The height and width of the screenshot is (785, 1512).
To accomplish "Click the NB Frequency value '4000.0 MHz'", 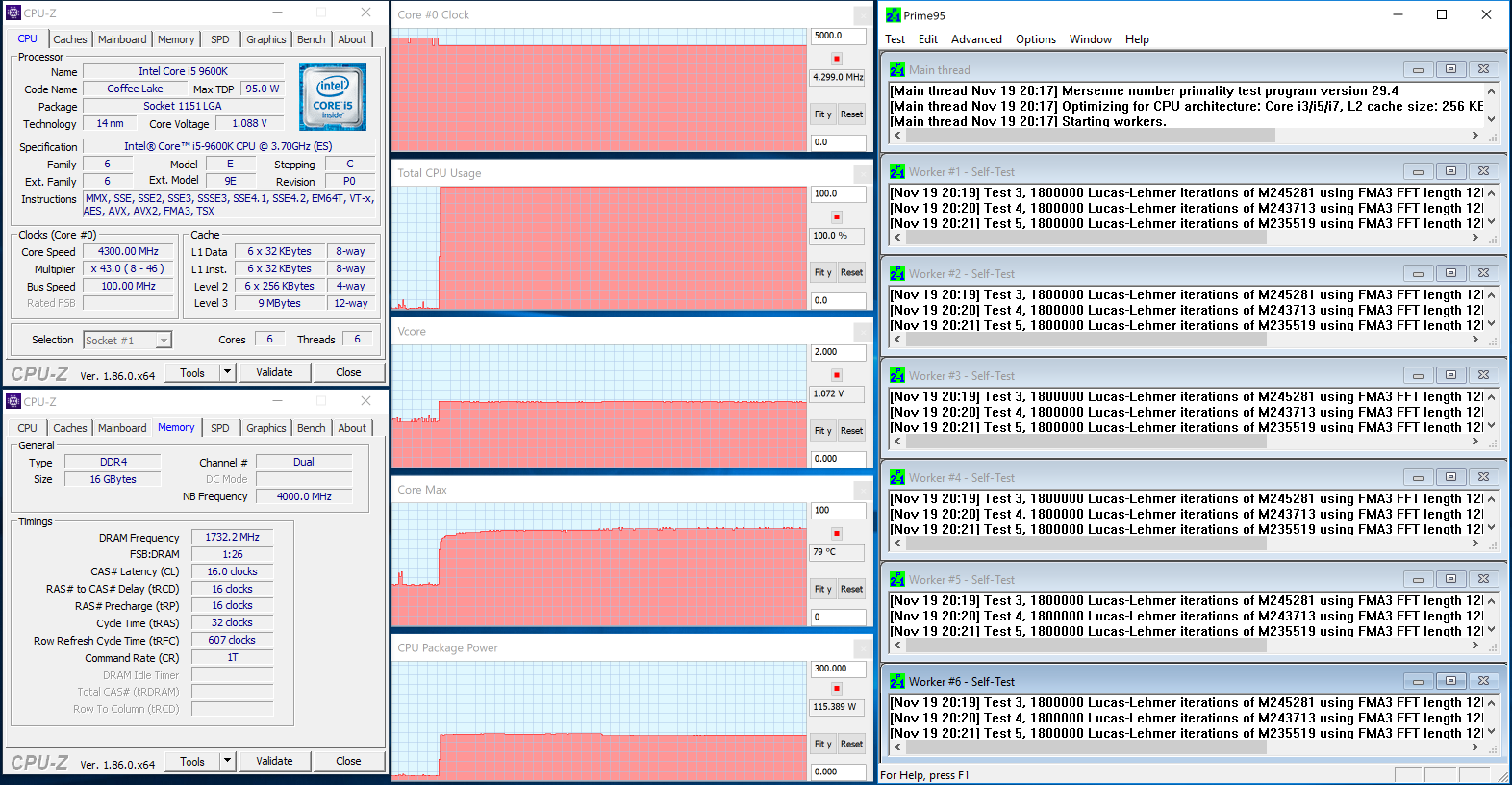I will click(x=304, y=496).
